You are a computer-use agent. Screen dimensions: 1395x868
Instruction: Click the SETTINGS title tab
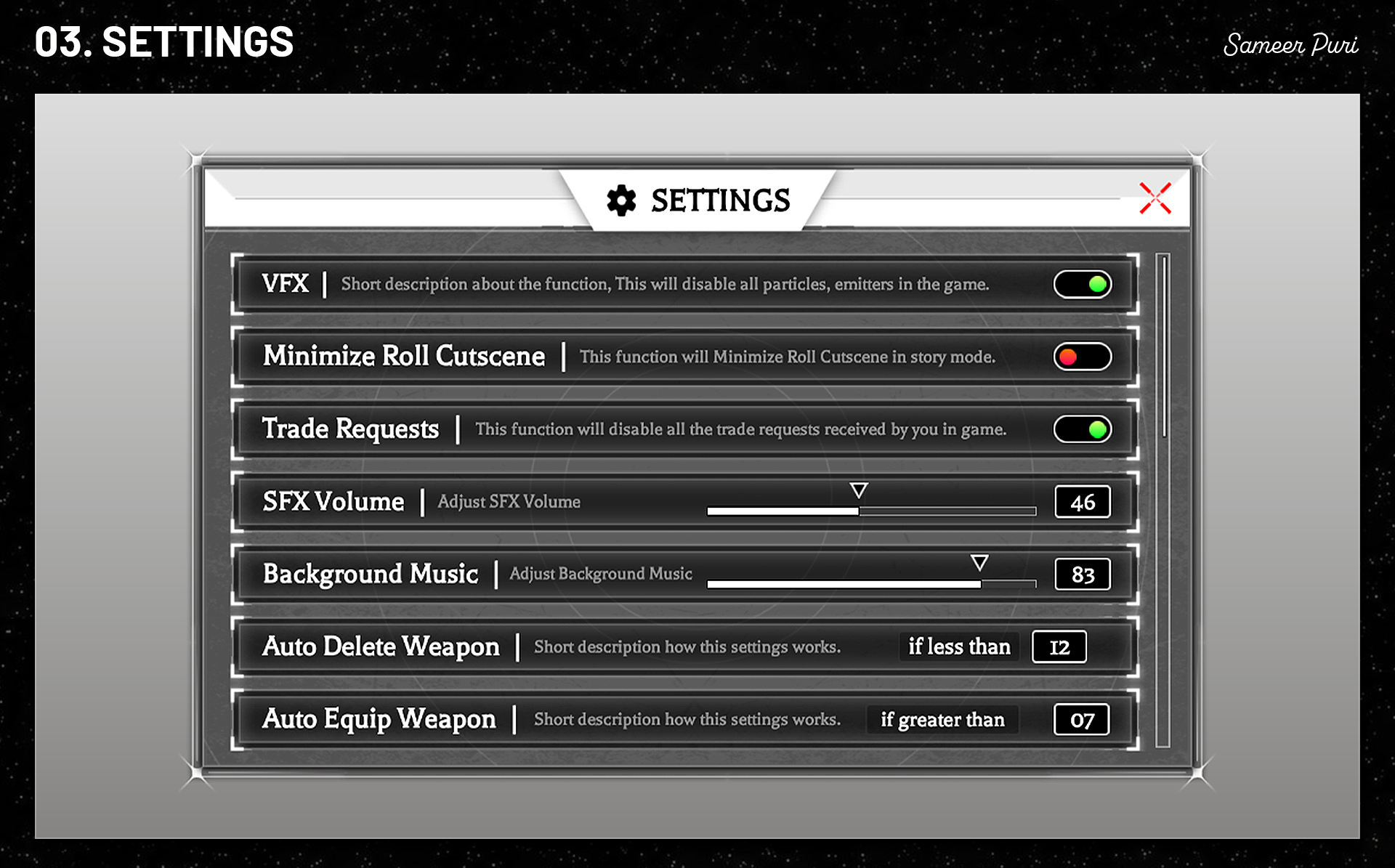pos(719,200)
